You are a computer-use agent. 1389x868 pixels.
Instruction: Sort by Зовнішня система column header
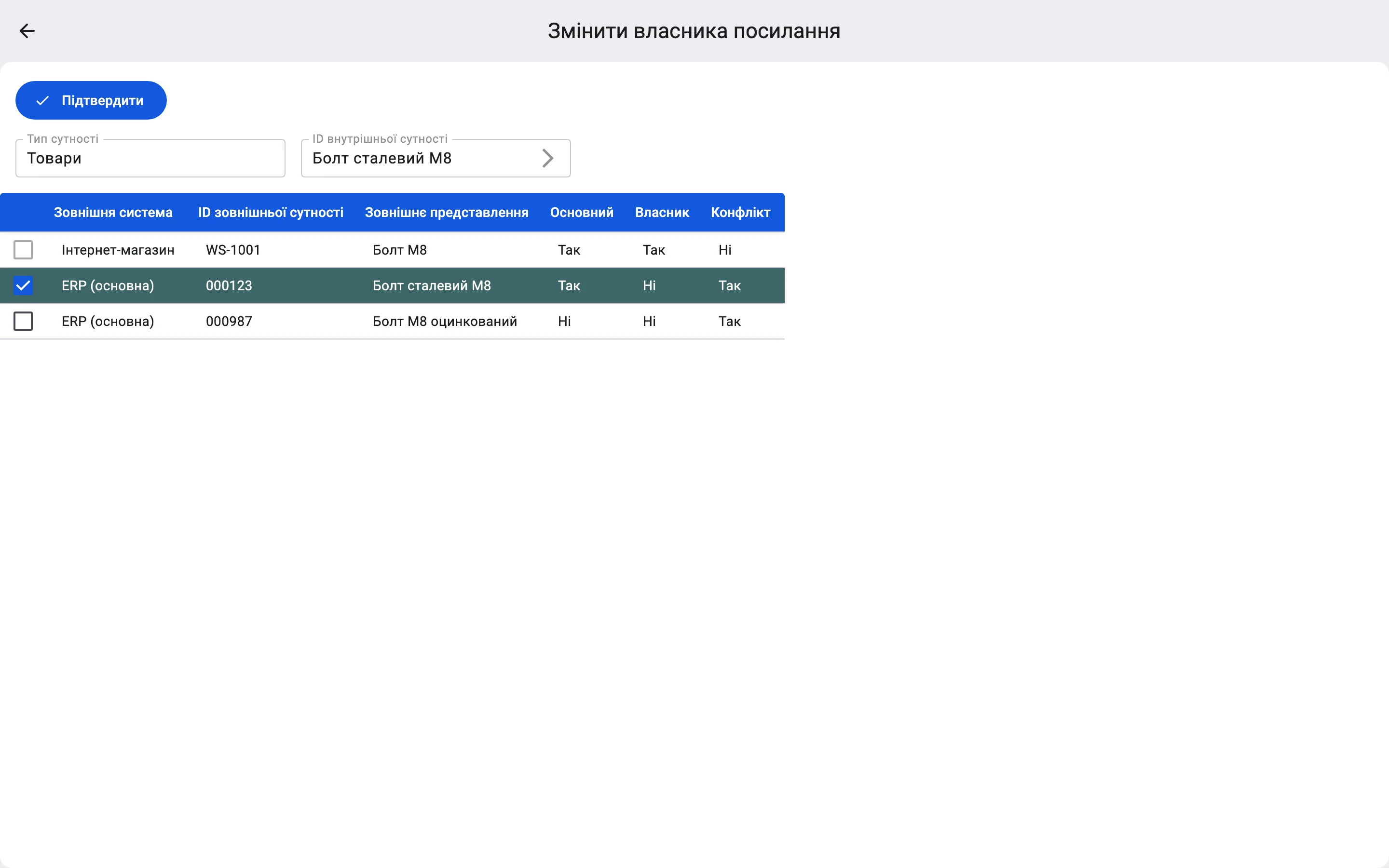tap(113, 212)
